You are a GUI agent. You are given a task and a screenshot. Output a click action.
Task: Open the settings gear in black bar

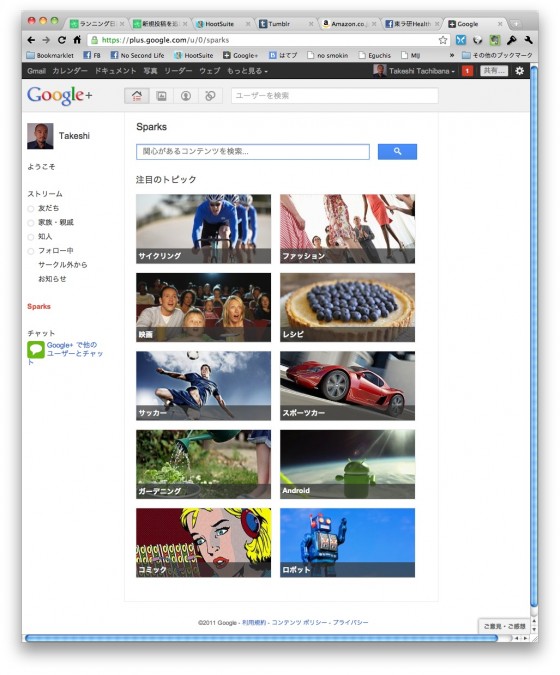(520, 71)
